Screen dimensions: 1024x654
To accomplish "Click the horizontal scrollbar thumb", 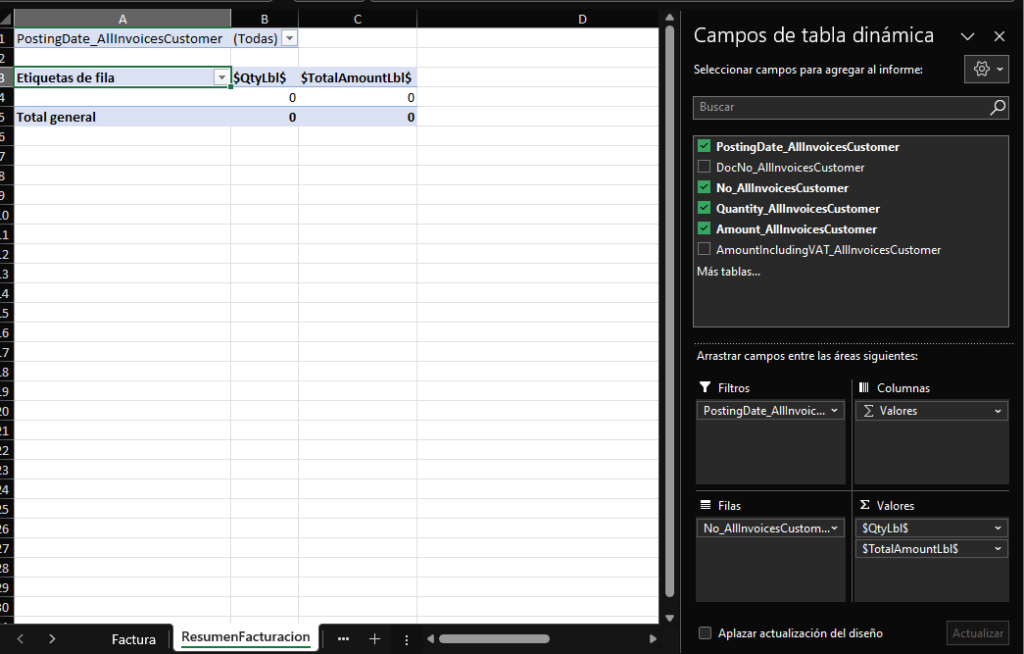I will (494, 639).
